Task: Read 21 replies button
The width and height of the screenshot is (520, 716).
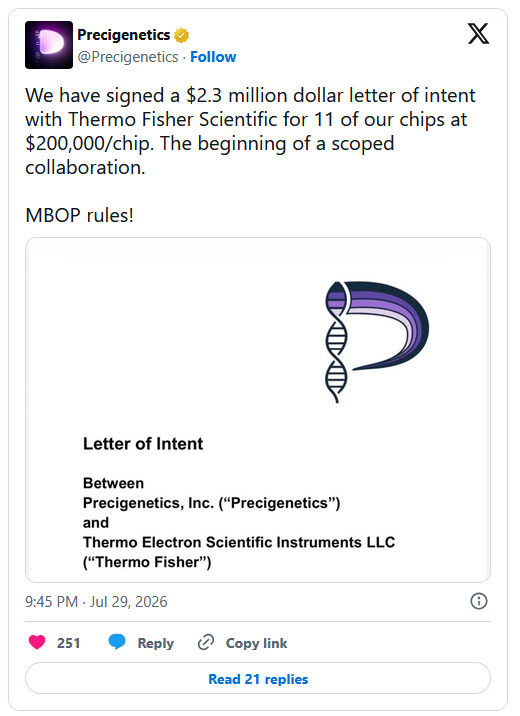Action: 258,679
